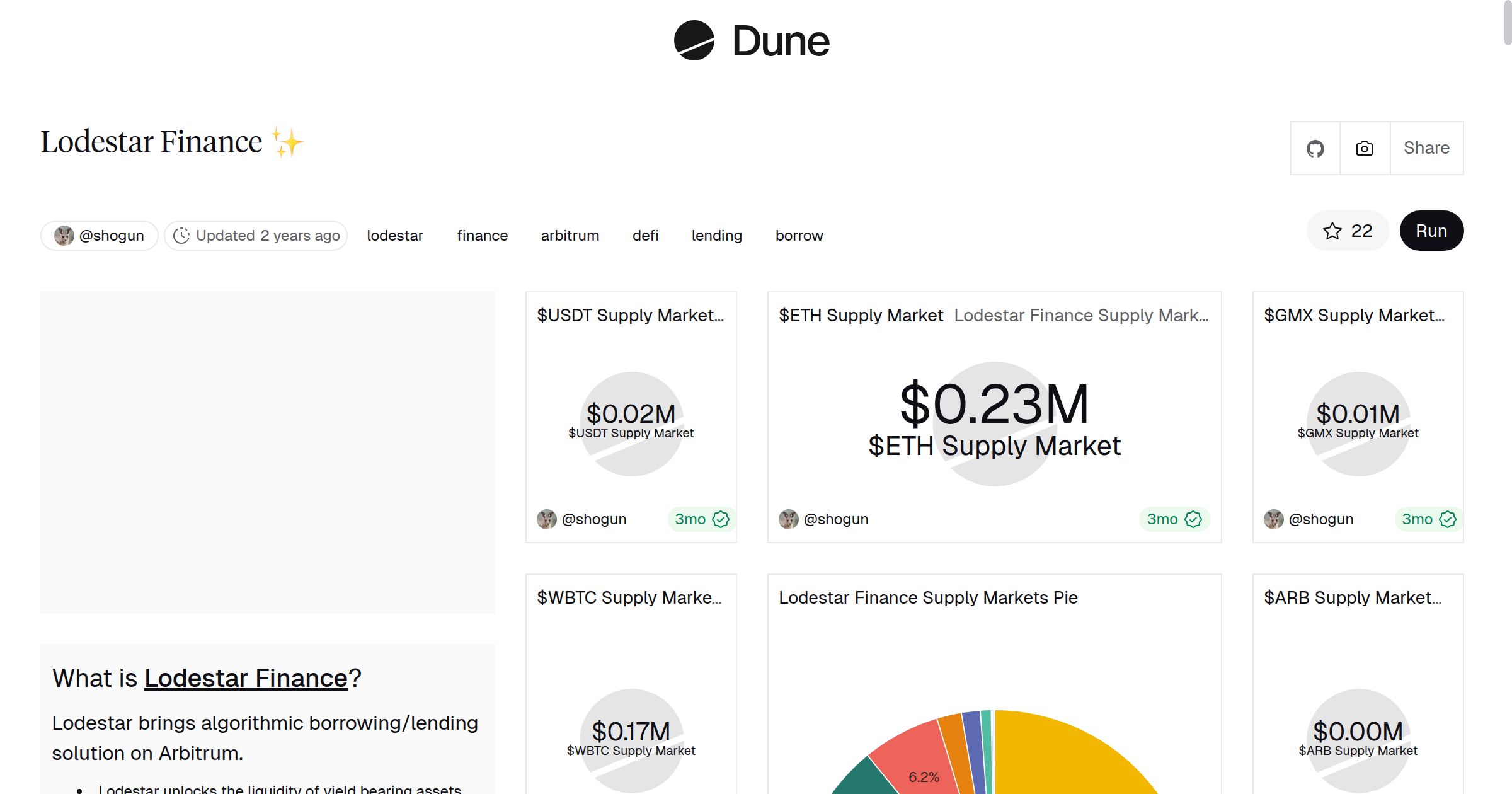
Task: Click the clock icon beside Updated
Action: tap(181, 236)
